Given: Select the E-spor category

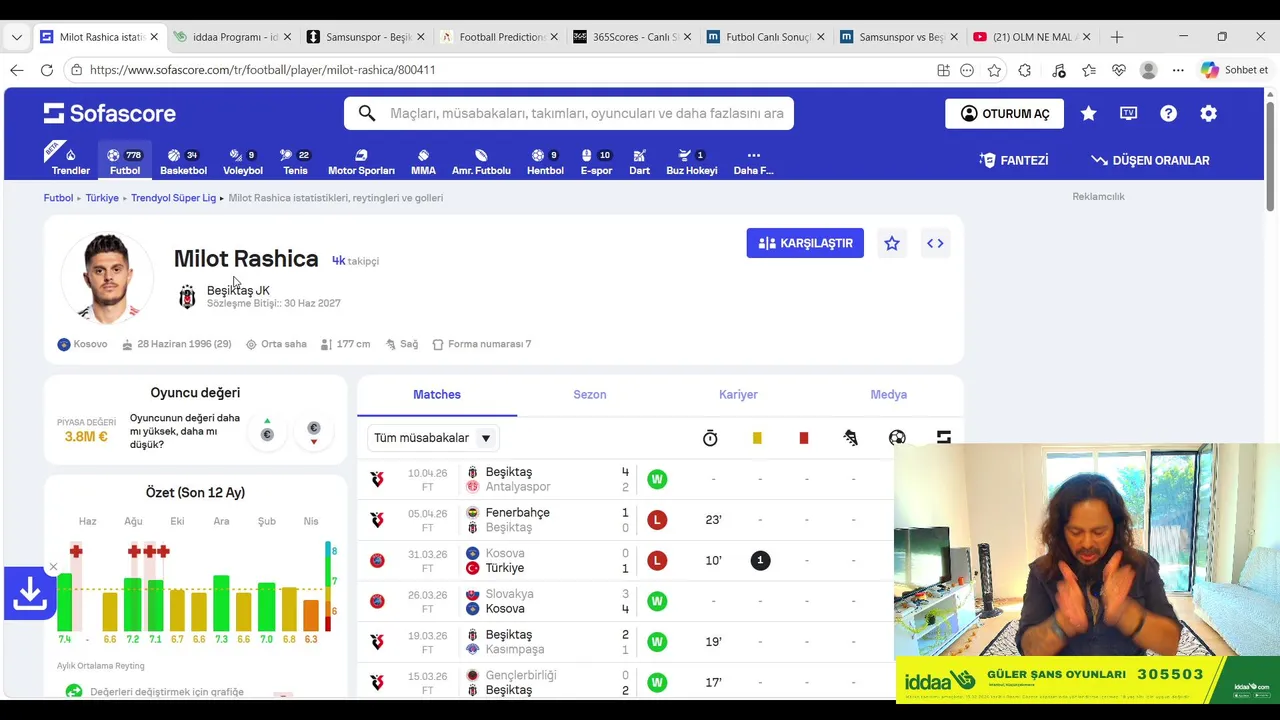Looking at the screenshot, I should 596,162.
